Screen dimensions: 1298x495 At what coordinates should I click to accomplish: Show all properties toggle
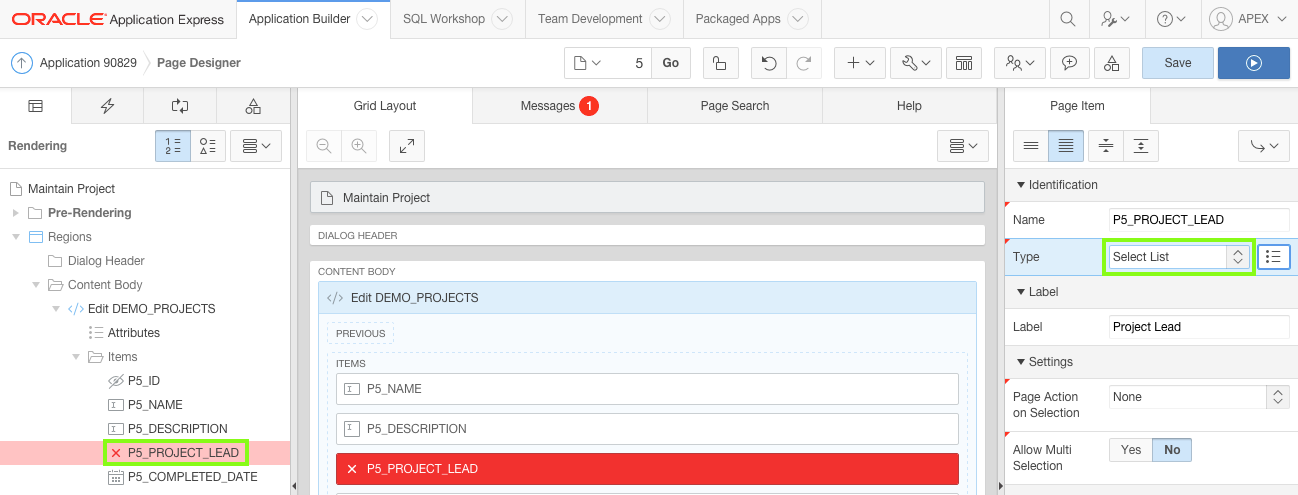tap(1066, 146)
